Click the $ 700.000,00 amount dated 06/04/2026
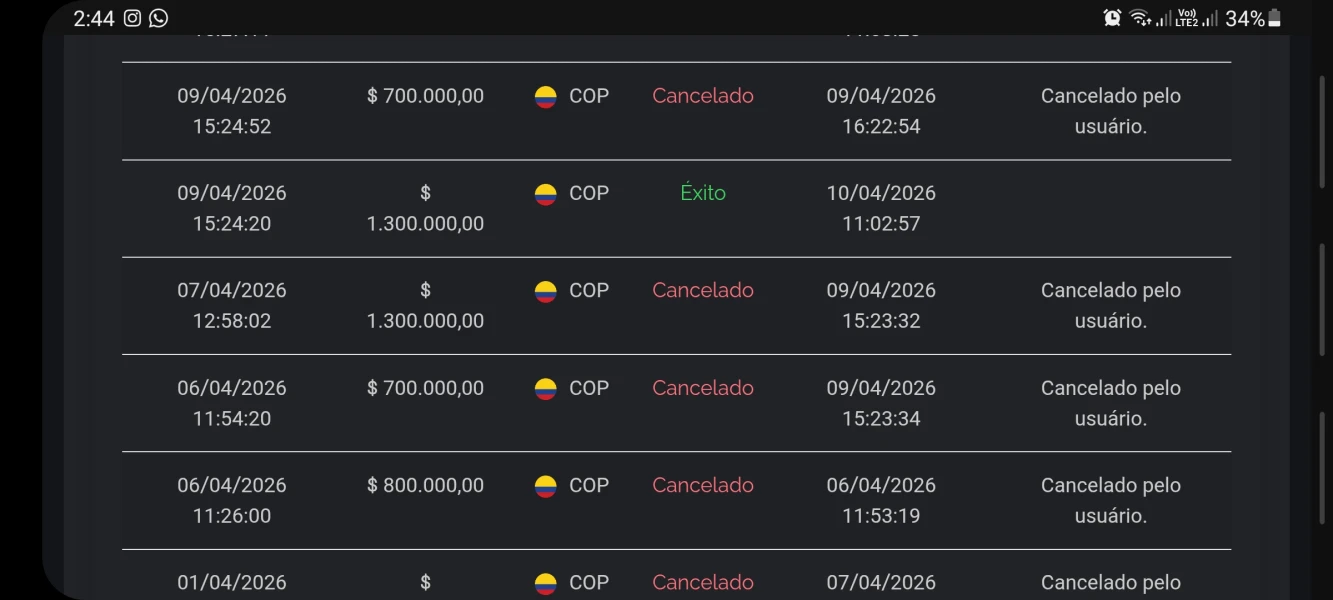This screenshot has width=1333, height=600. (425, 388)
